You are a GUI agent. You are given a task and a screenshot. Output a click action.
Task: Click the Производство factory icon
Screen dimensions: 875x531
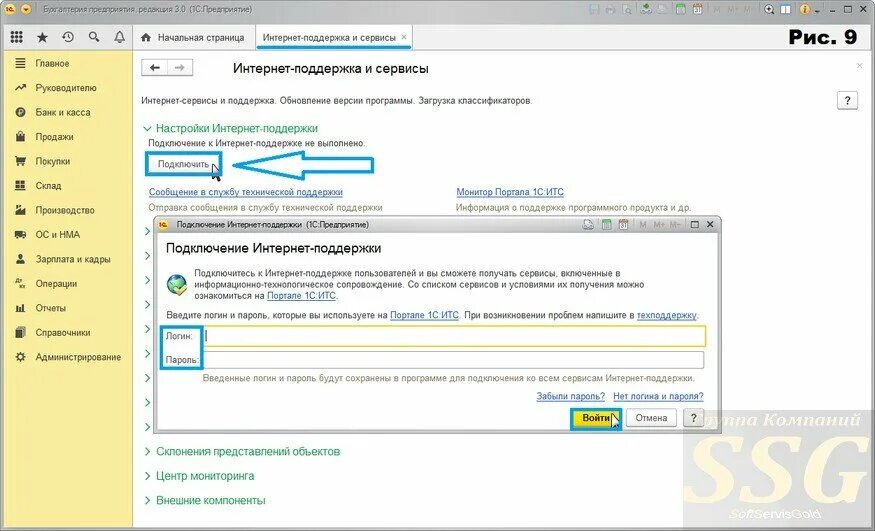click(20, 210)
